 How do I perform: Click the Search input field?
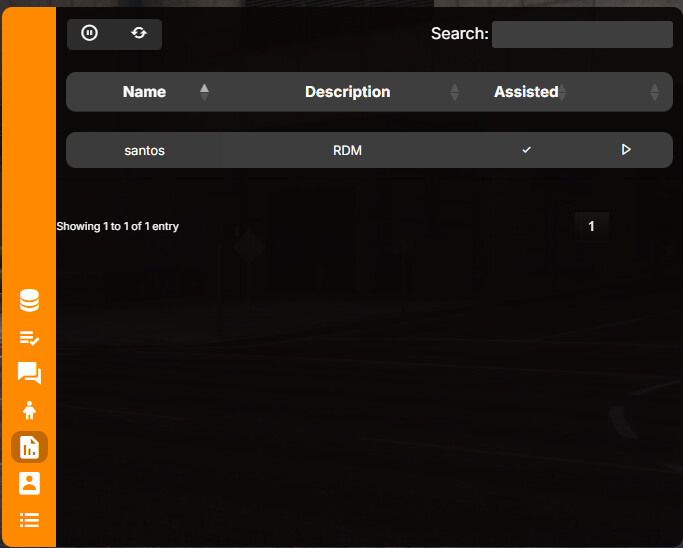coord(582,34)
